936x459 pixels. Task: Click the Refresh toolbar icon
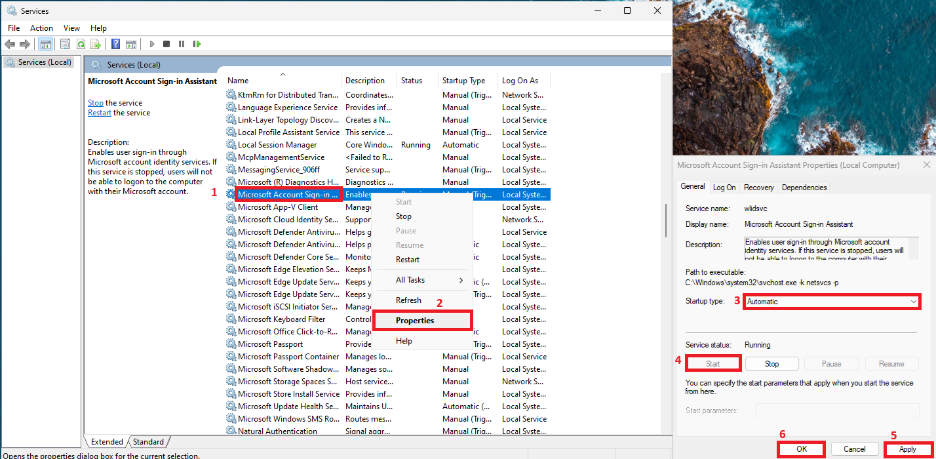click(80, 44)
